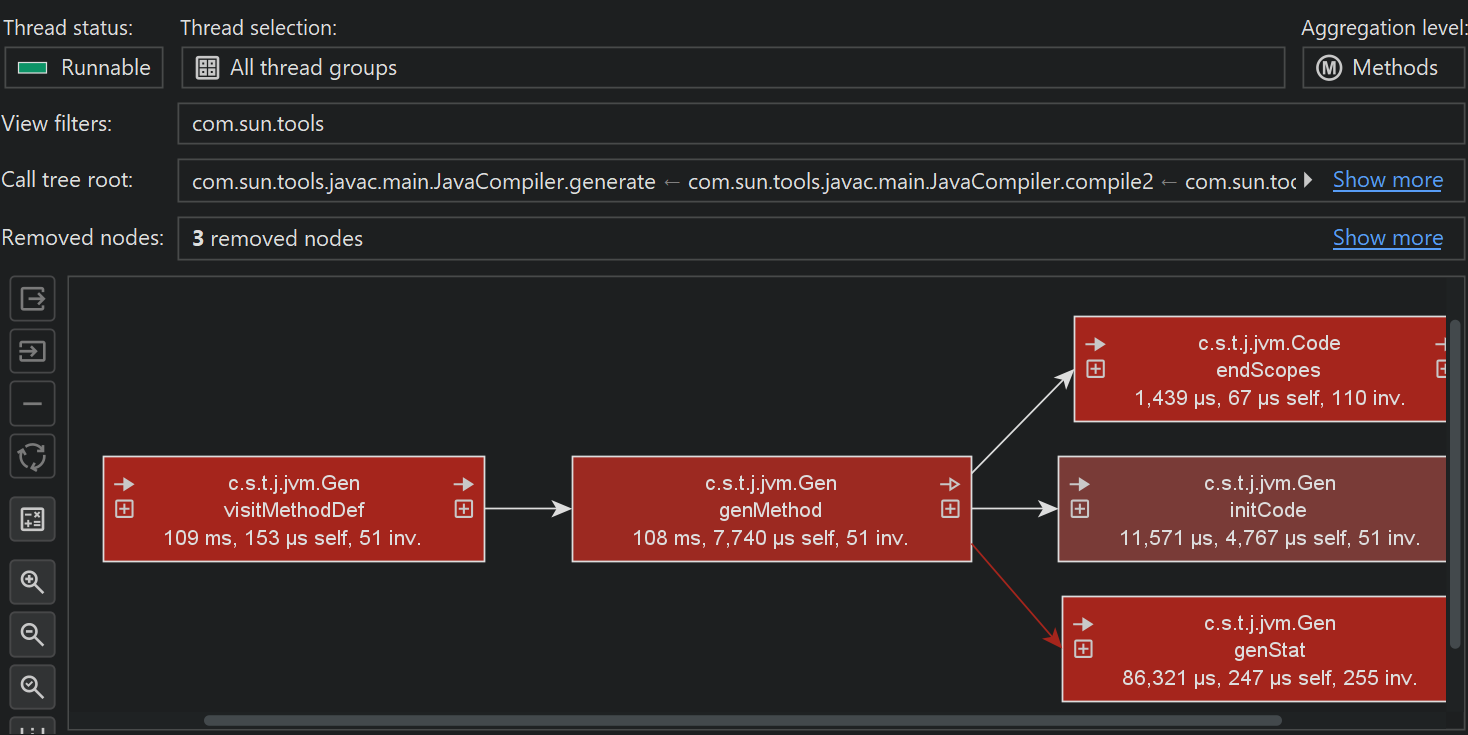
Task: Expand the plus box on genStat node
Action: (1083, 649)
